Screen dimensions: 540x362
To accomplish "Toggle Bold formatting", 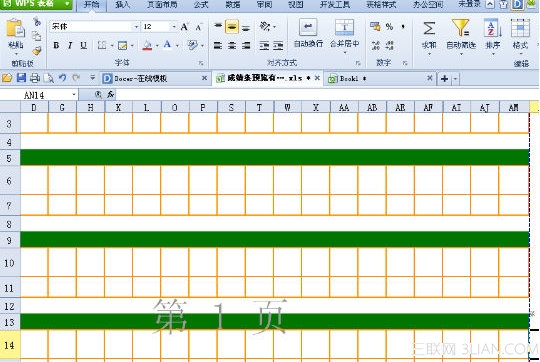I will point(56,45).
